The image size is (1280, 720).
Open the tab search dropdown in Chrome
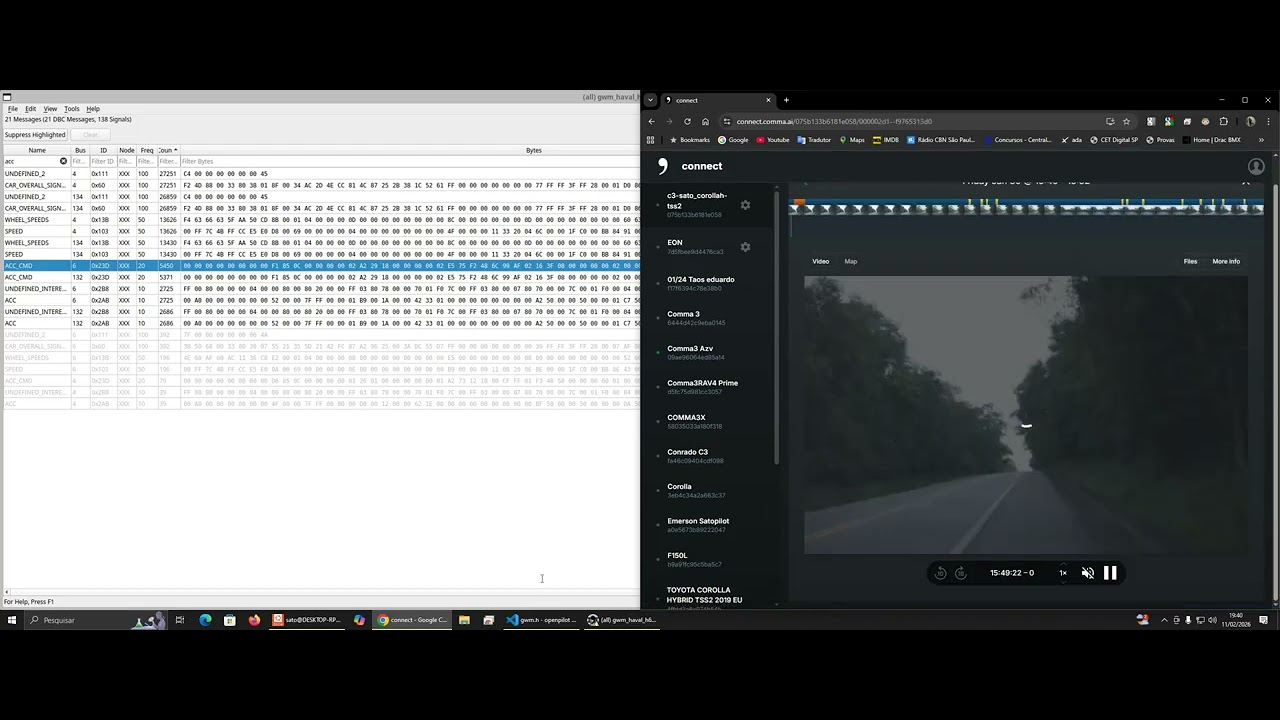point(651,100)
